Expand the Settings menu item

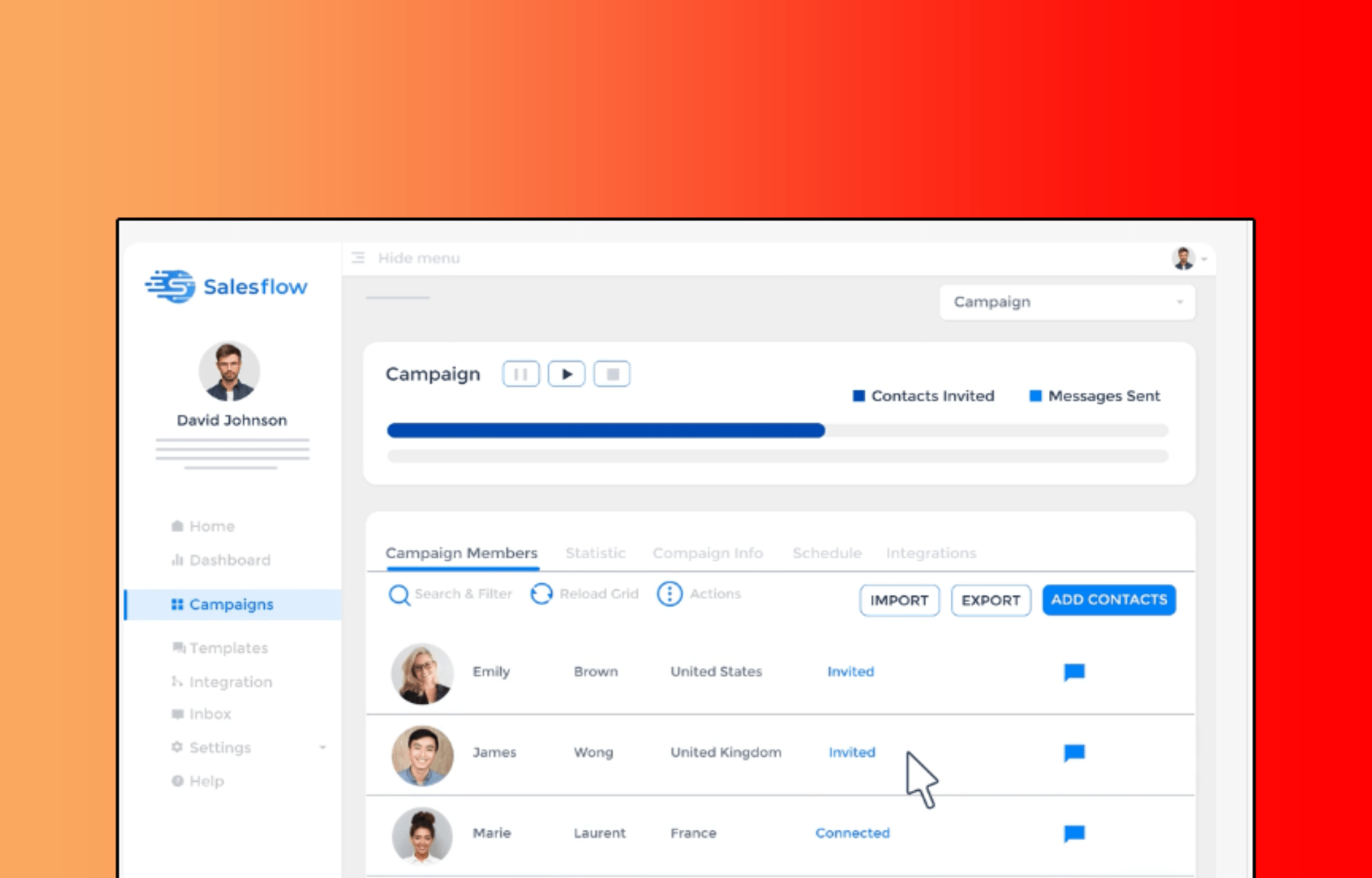(x=324, y=746)
